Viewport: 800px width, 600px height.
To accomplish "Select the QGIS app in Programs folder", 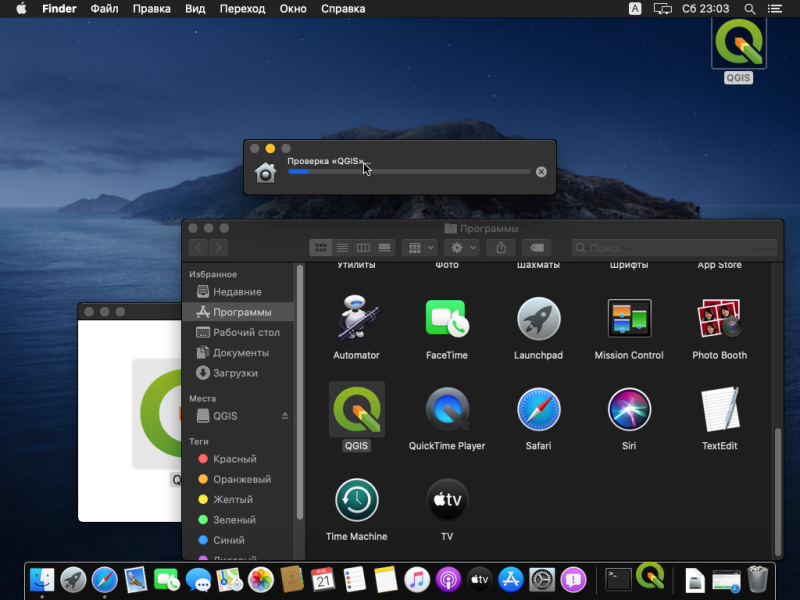I will point(356,409).
